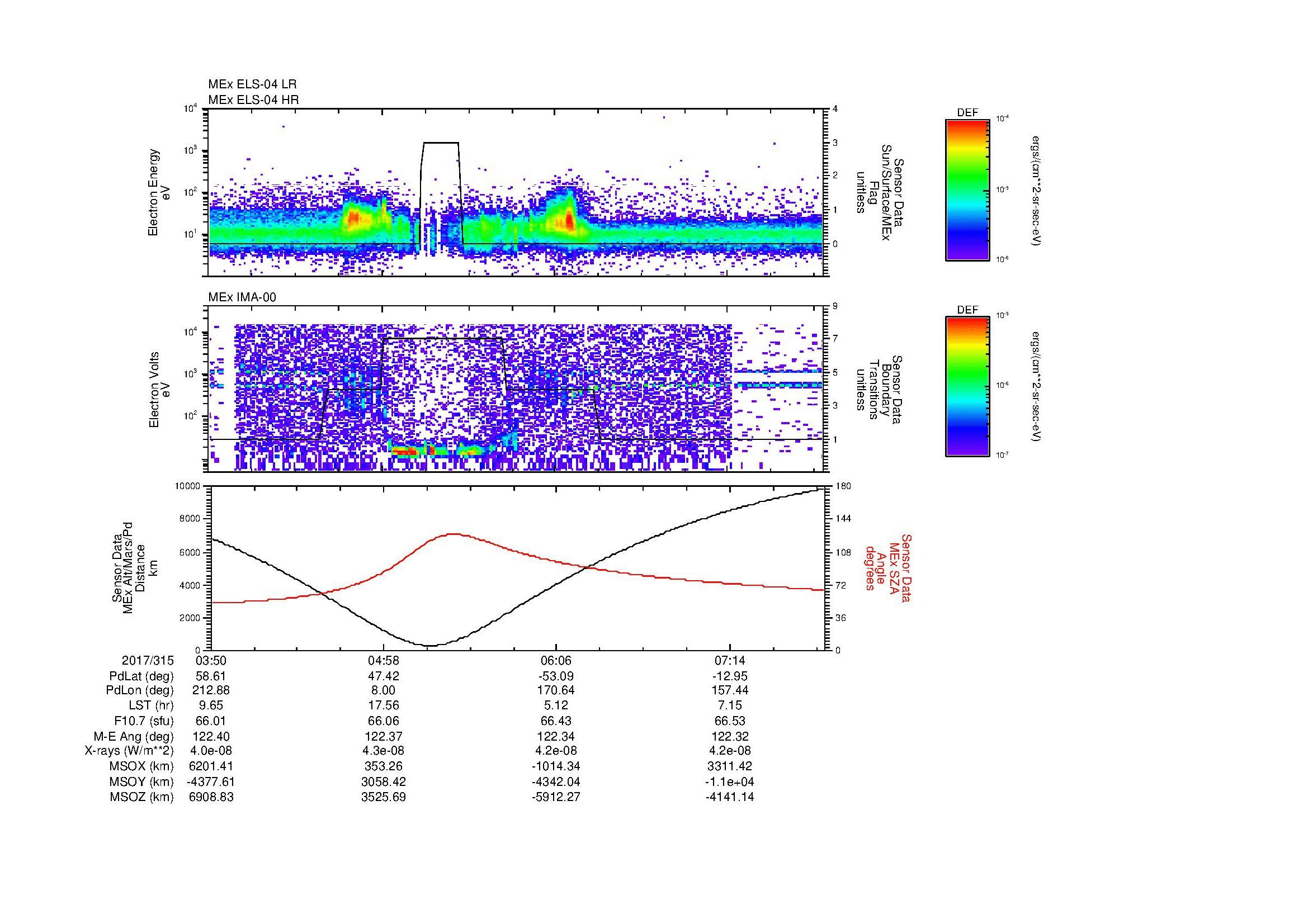Click the 'MEx IMA-00' panel title
This screenshot has height=924, width=1308.
[242, 297]
